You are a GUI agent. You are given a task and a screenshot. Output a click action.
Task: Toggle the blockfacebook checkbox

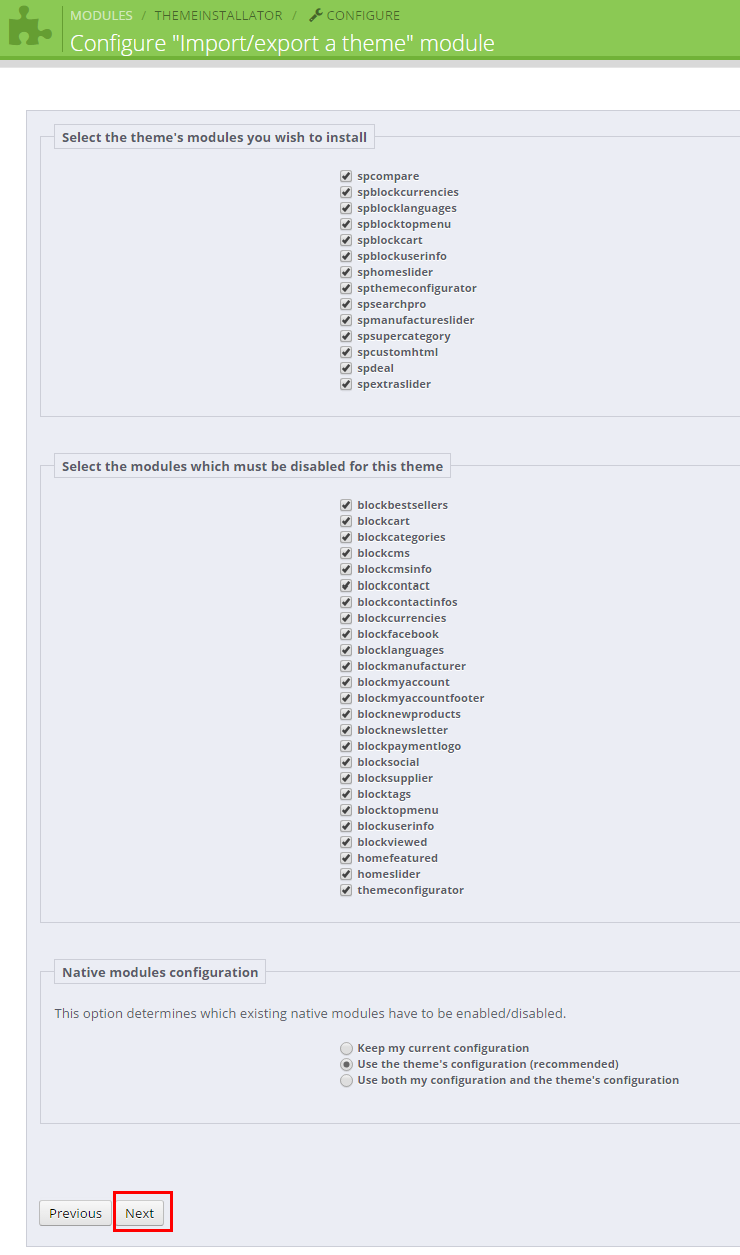(x=346, y=634)
